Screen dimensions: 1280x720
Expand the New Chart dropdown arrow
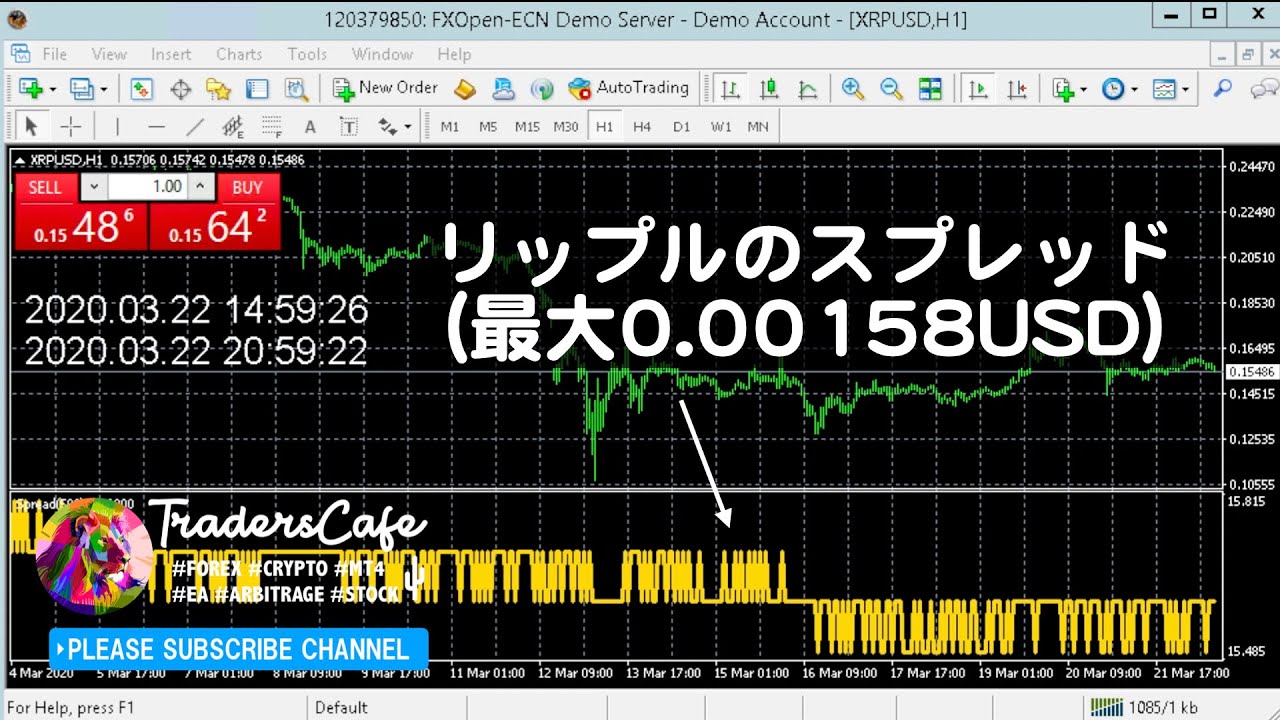pos(52,89)
